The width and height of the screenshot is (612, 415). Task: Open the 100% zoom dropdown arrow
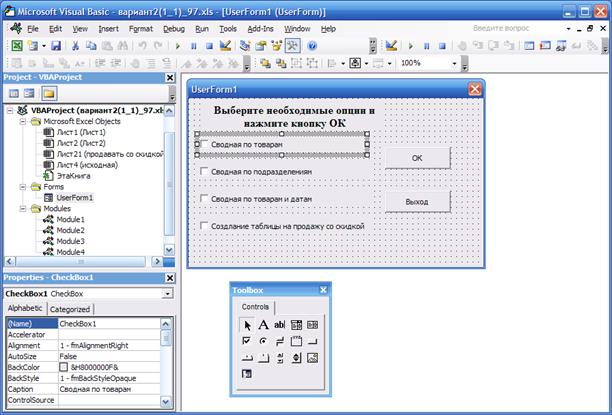(454, 63)
